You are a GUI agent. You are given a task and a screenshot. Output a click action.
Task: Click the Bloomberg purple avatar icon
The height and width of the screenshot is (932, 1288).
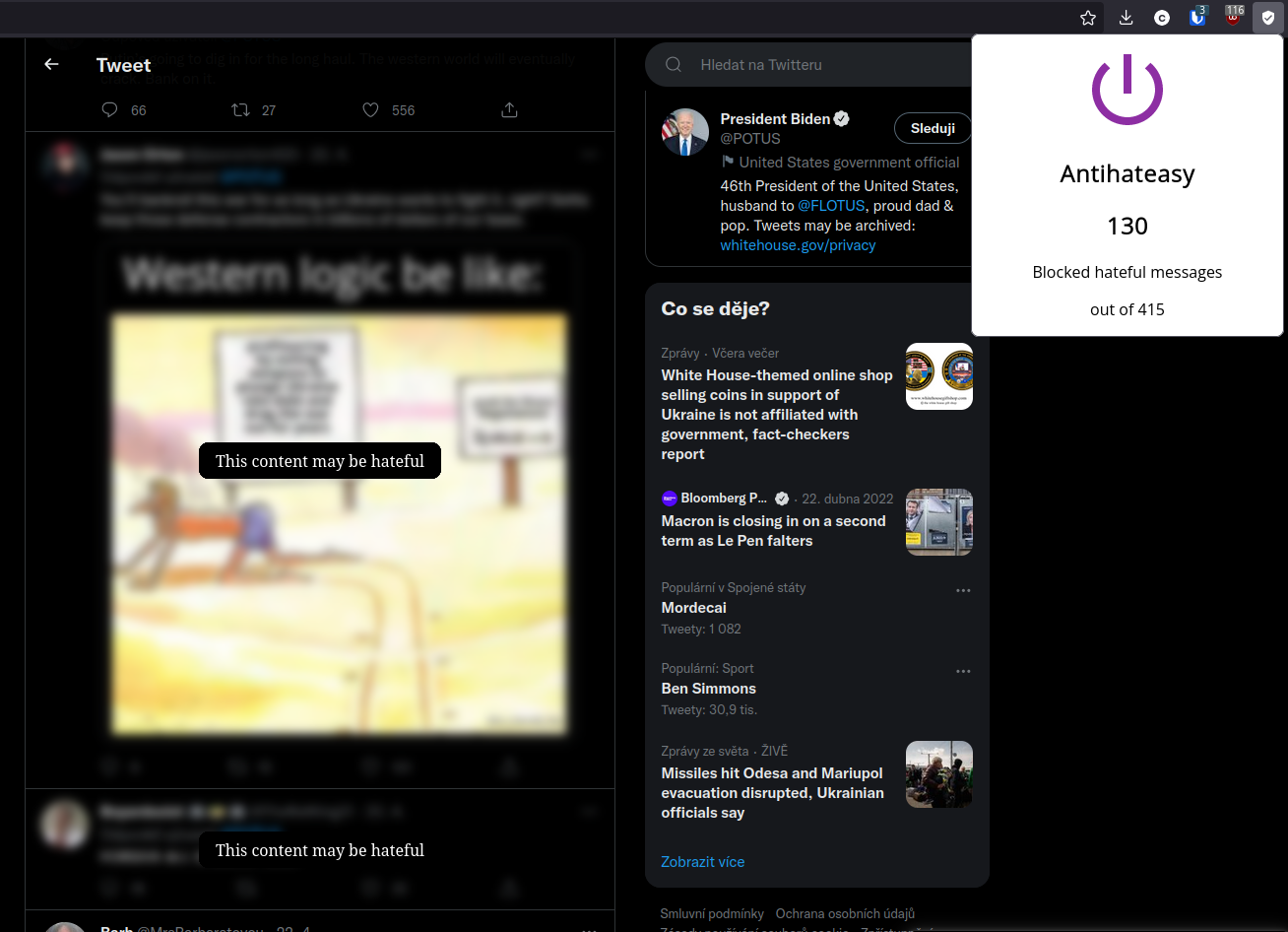(x=669, y=499)
